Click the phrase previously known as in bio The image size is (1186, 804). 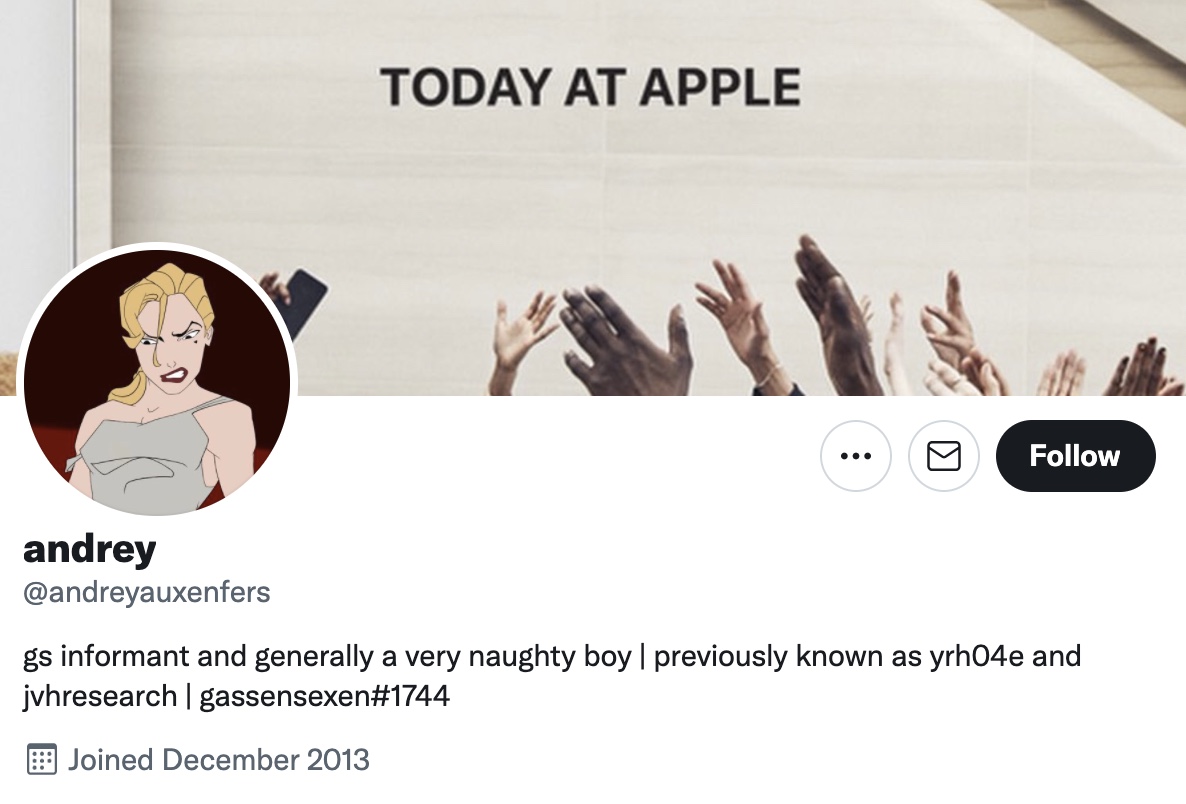pos(787,656)
